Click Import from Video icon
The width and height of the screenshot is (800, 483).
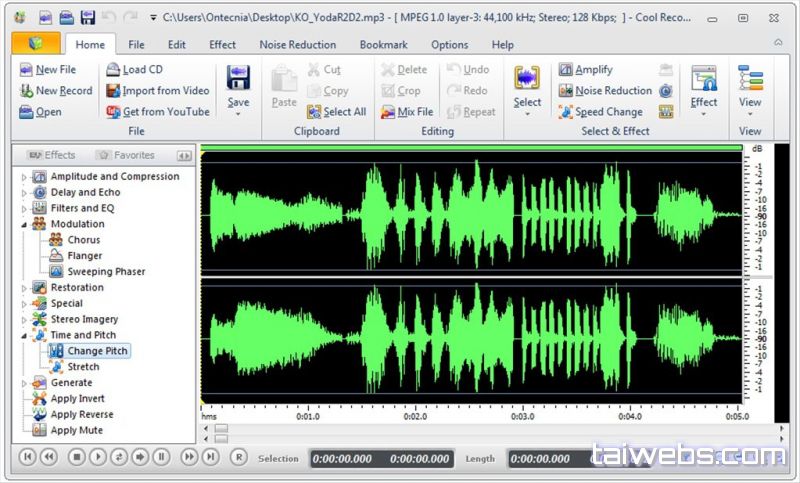click(112, 91)
